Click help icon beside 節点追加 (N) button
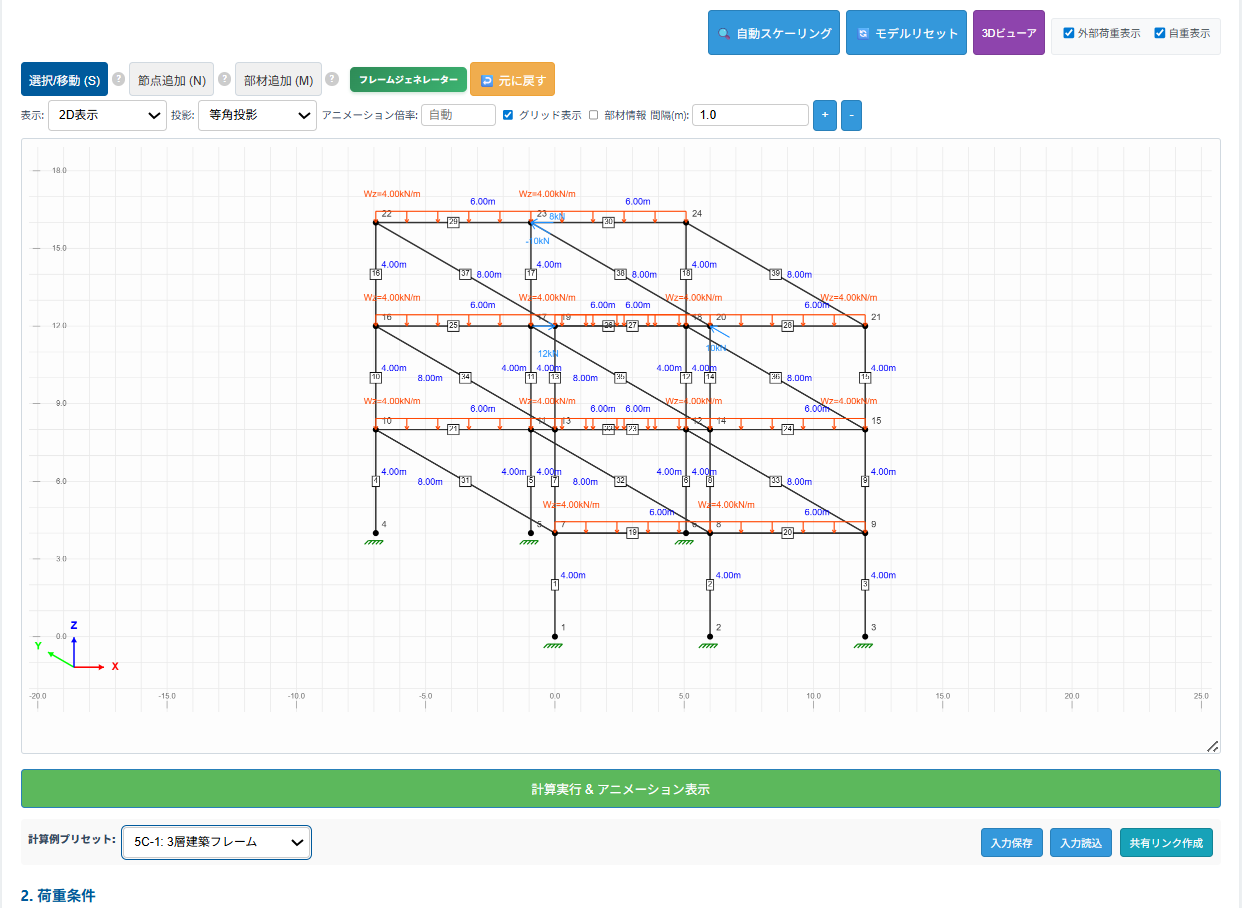Screen dimensions: 1242x908 point(224,79)
